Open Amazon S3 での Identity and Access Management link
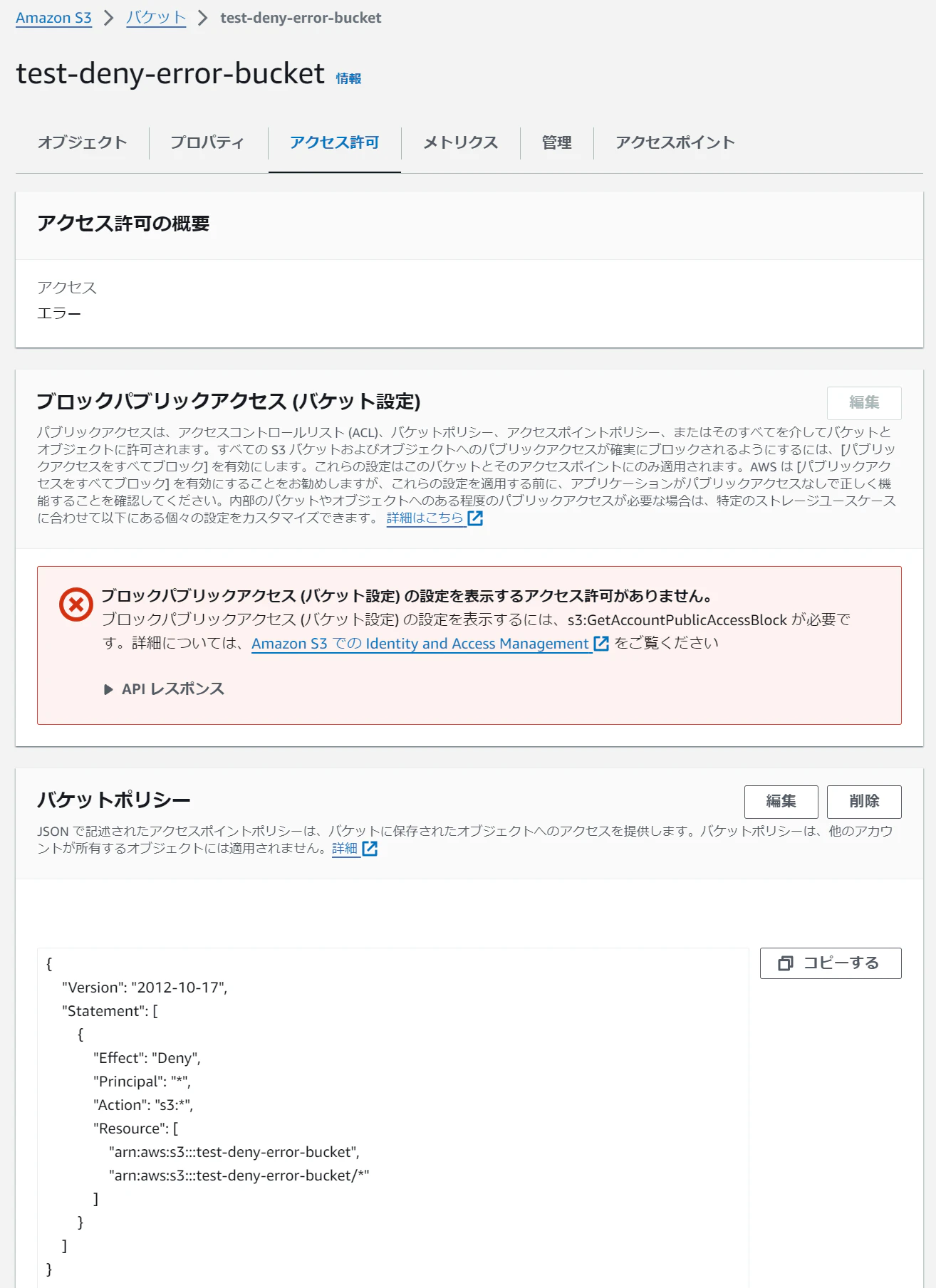The image size is (936, 1288). coord(420,644)
